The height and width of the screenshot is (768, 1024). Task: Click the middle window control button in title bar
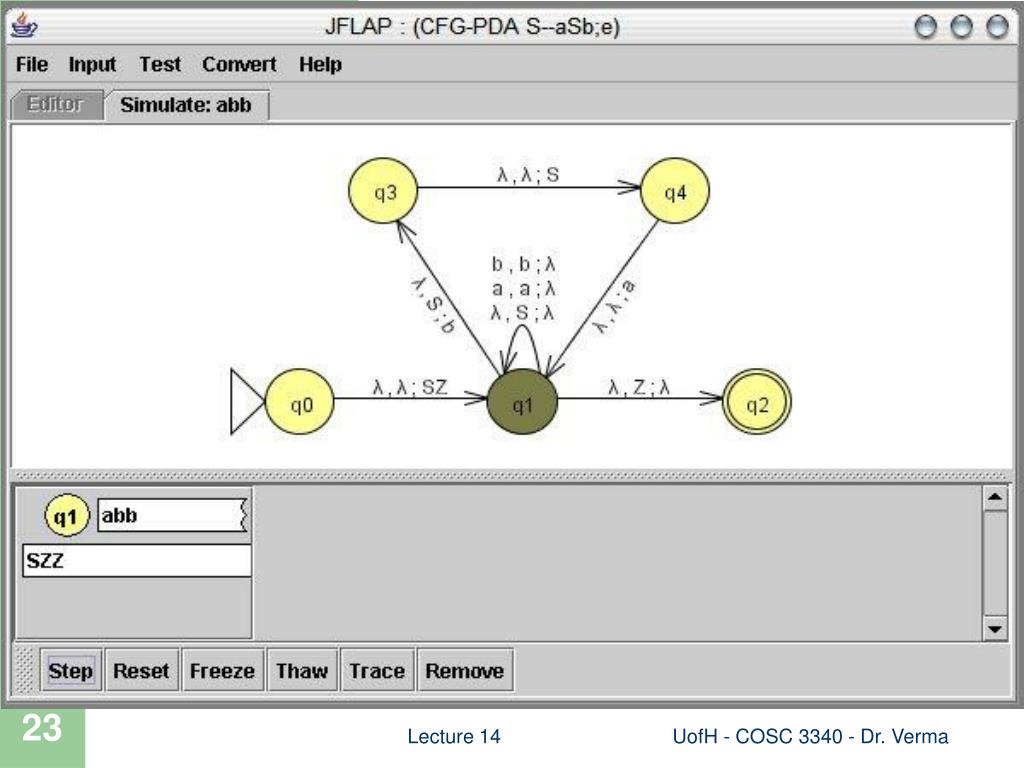[961, 27]
